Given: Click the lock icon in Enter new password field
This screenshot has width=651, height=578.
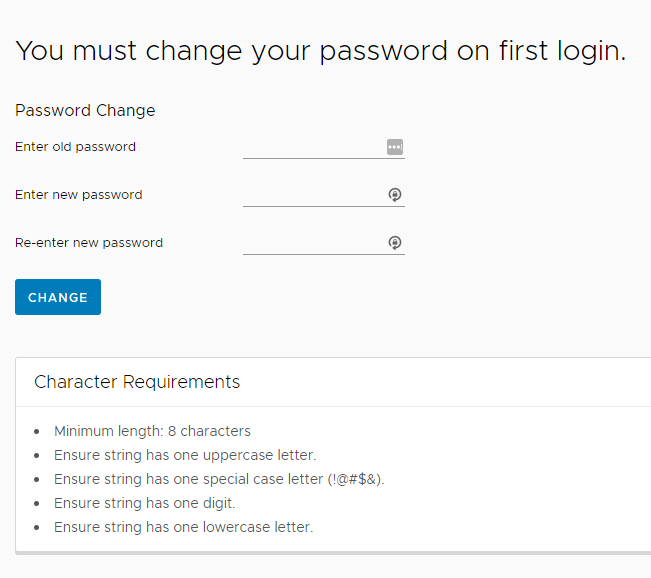Looking at the screenshot, I should [395, 194].
